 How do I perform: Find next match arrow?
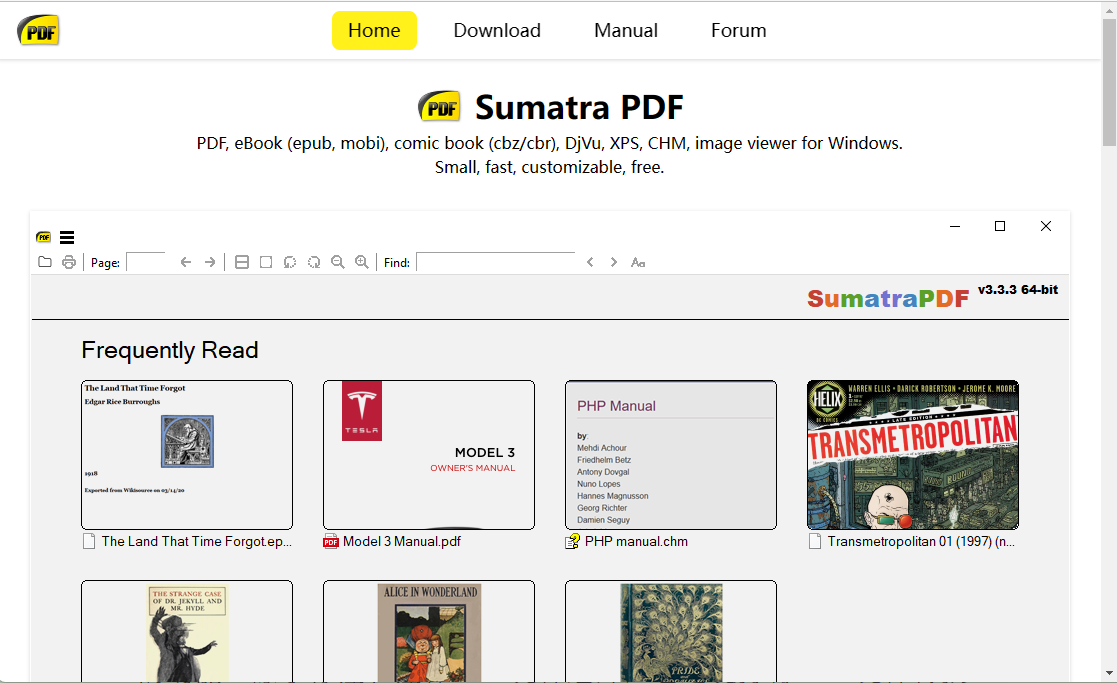613,262
